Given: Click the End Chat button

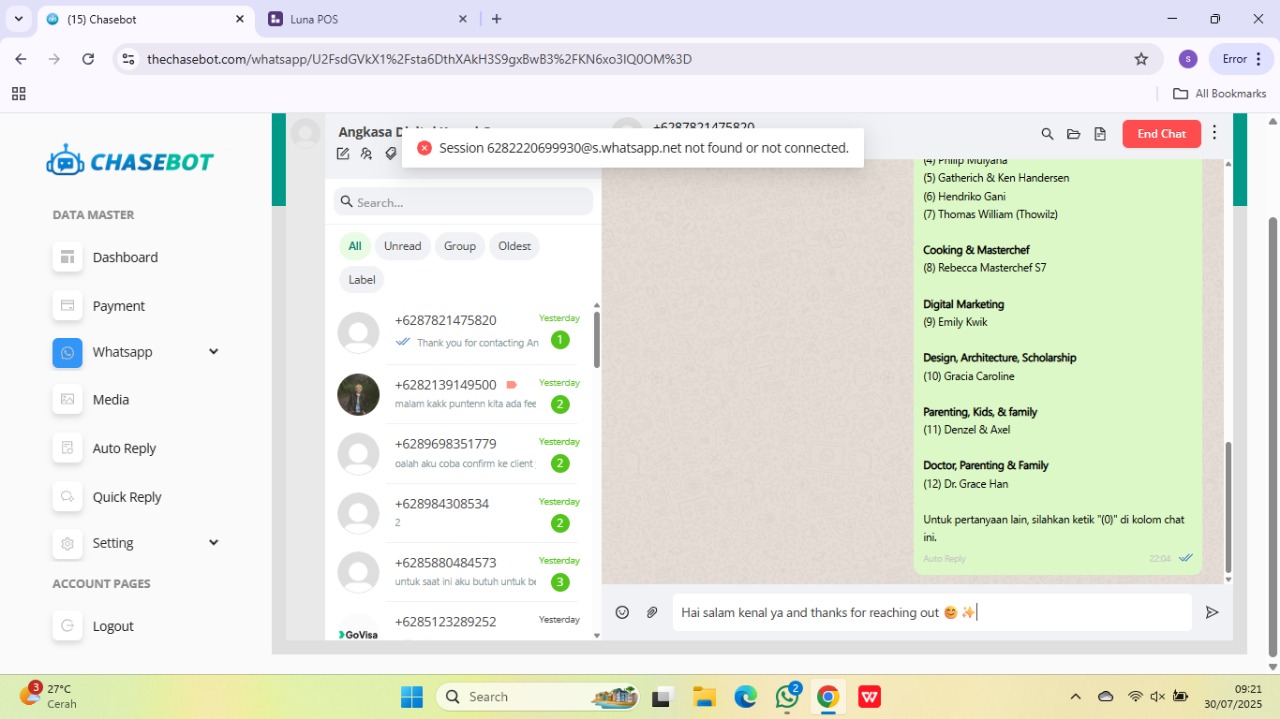Looking at the screenshot, I should 1161,134.
